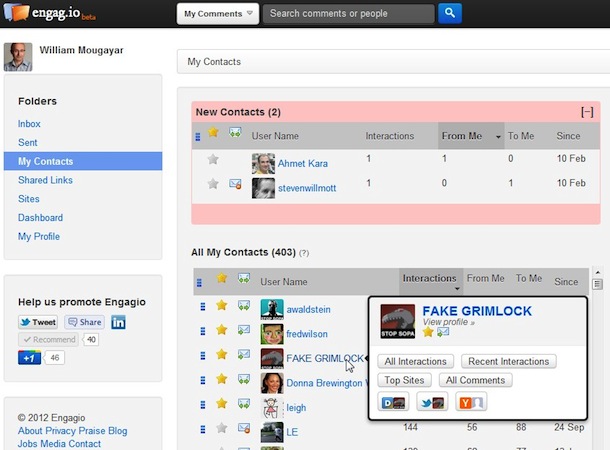Click View profile in FAKE GRIMLOCK popup
This screenshot has width=610, height=450.
tap(449, 322)
